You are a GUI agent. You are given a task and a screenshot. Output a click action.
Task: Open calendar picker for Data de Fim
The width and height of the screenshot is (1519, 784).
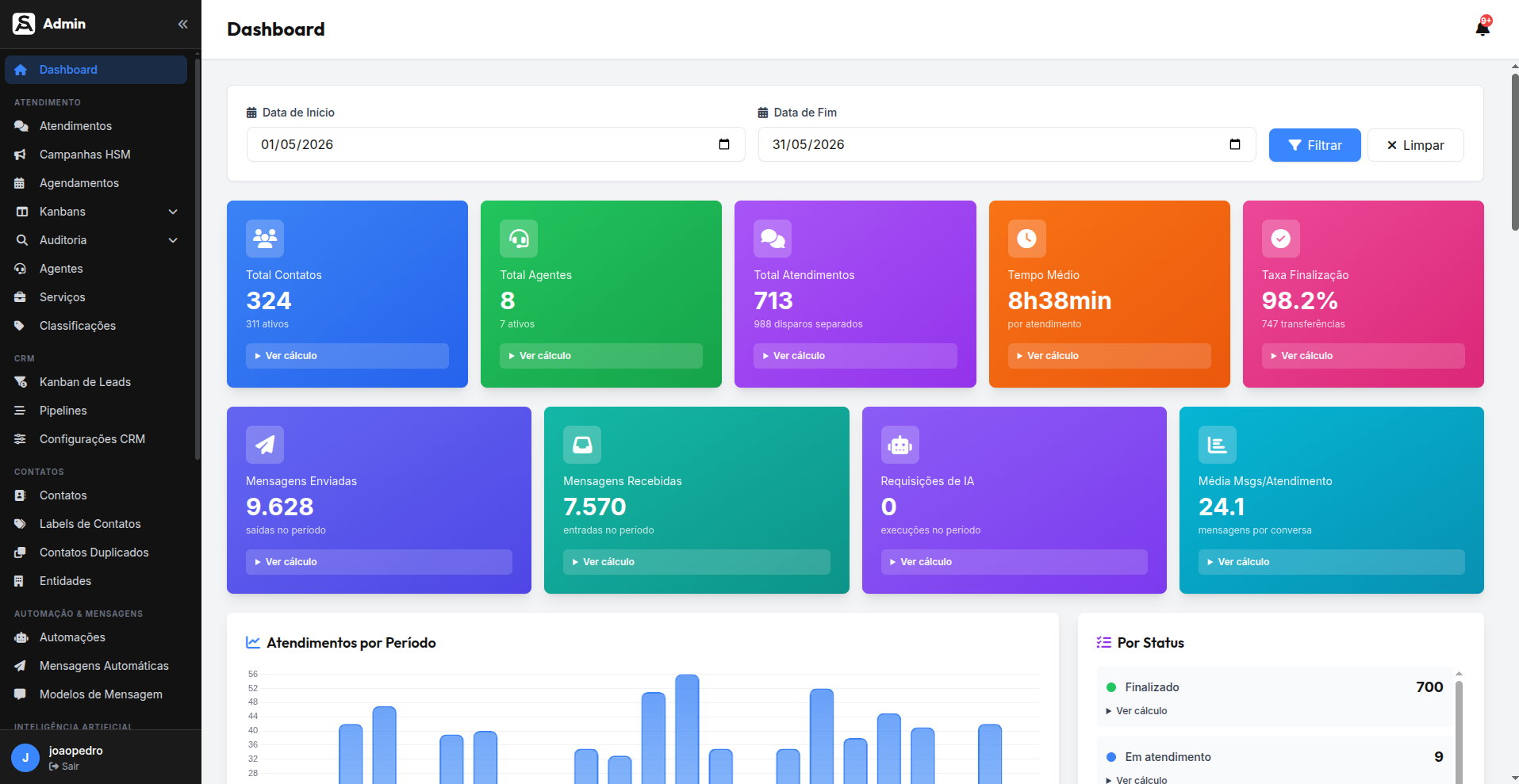(1235, 144)
